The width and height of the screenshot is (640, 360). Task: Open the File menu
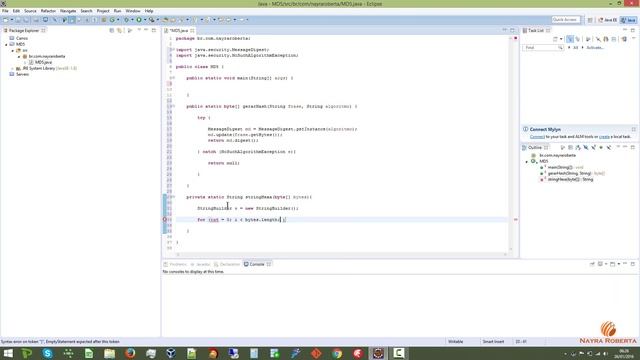coord(5,11)
